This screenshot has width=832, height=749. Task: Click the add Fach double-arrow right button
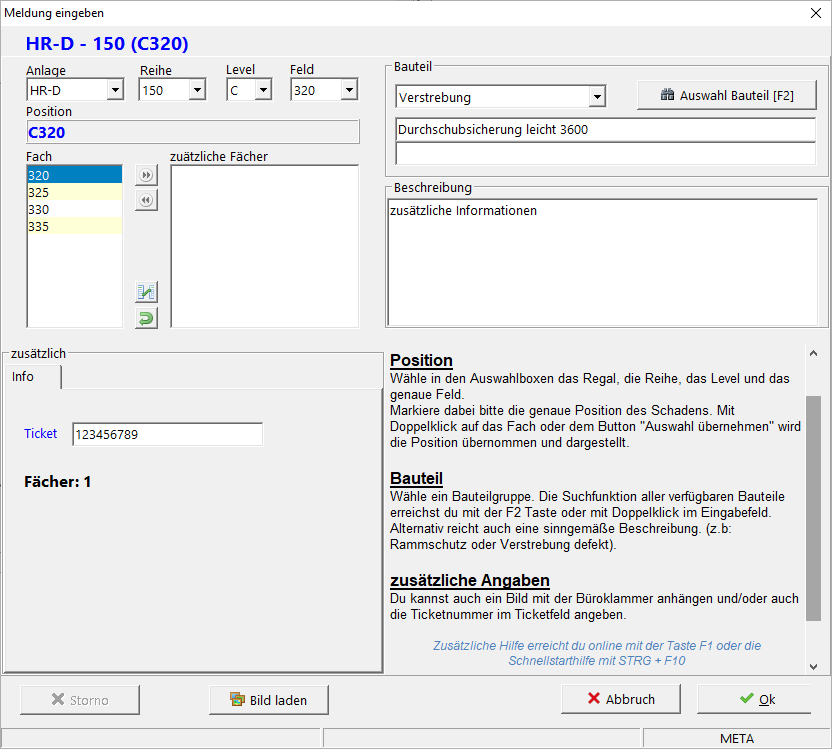(x=146, y=176)
